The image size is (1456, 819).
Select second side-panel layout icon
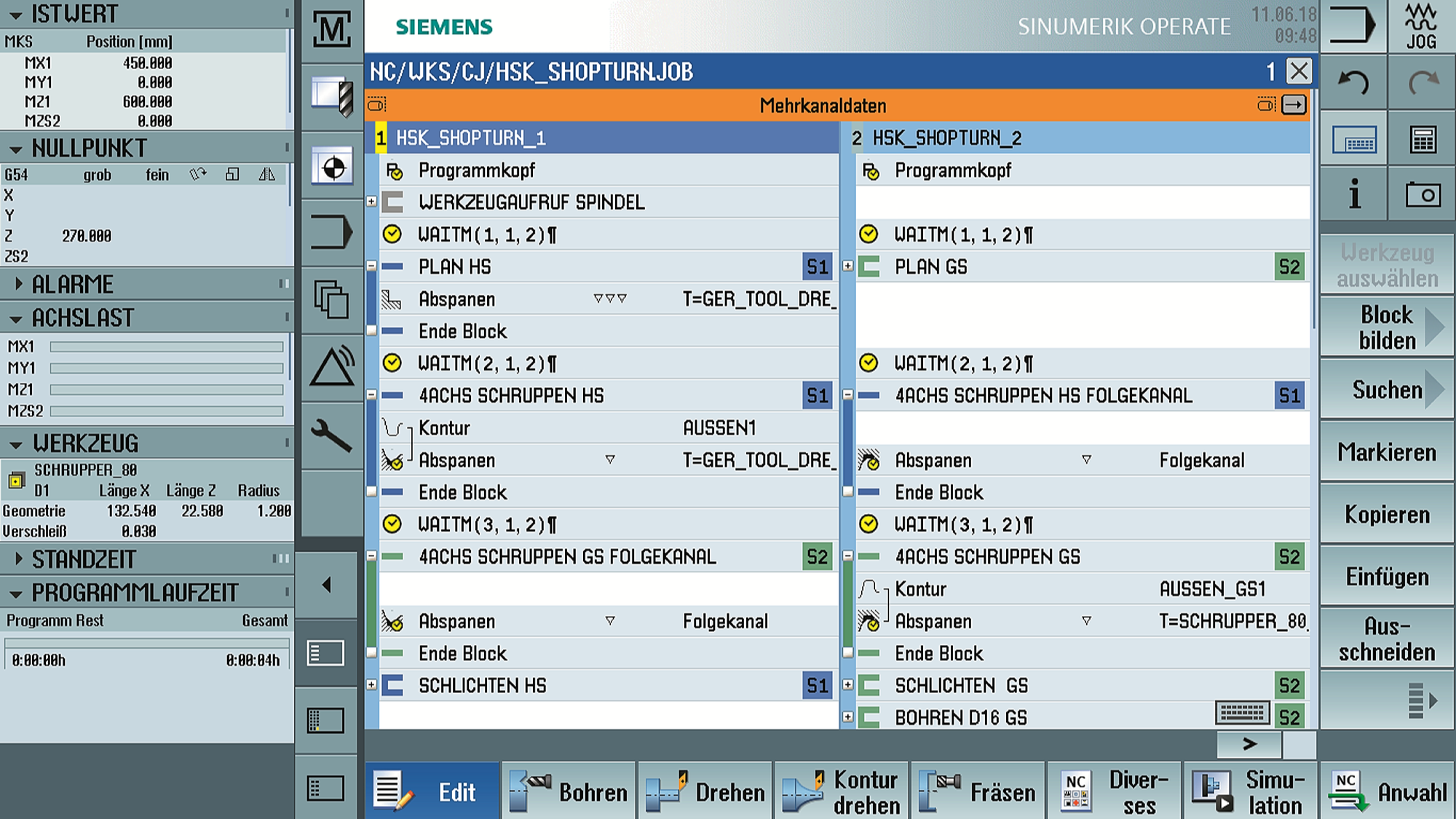point(325,721)
